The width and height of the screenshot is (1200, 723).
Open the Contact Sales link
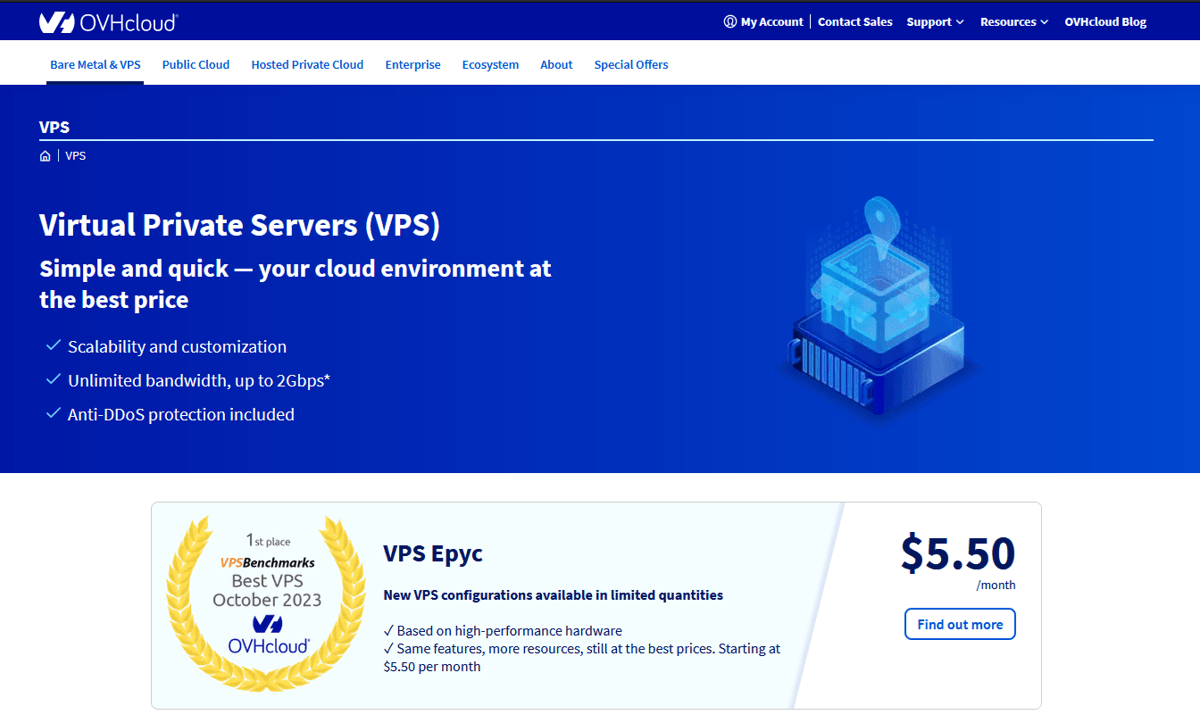pyautogui.click(x=855, y=22)
